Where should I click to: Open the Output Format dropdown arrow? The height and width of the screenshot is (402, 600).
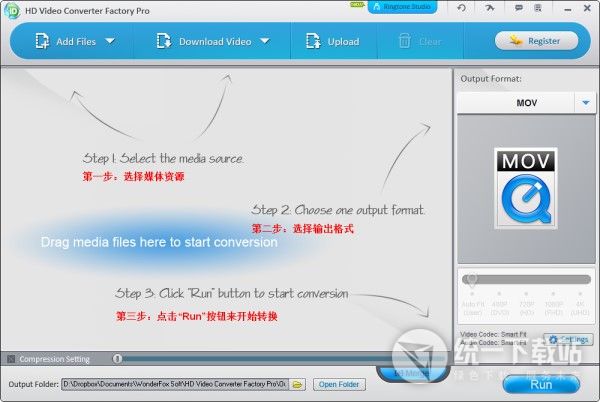584,103
